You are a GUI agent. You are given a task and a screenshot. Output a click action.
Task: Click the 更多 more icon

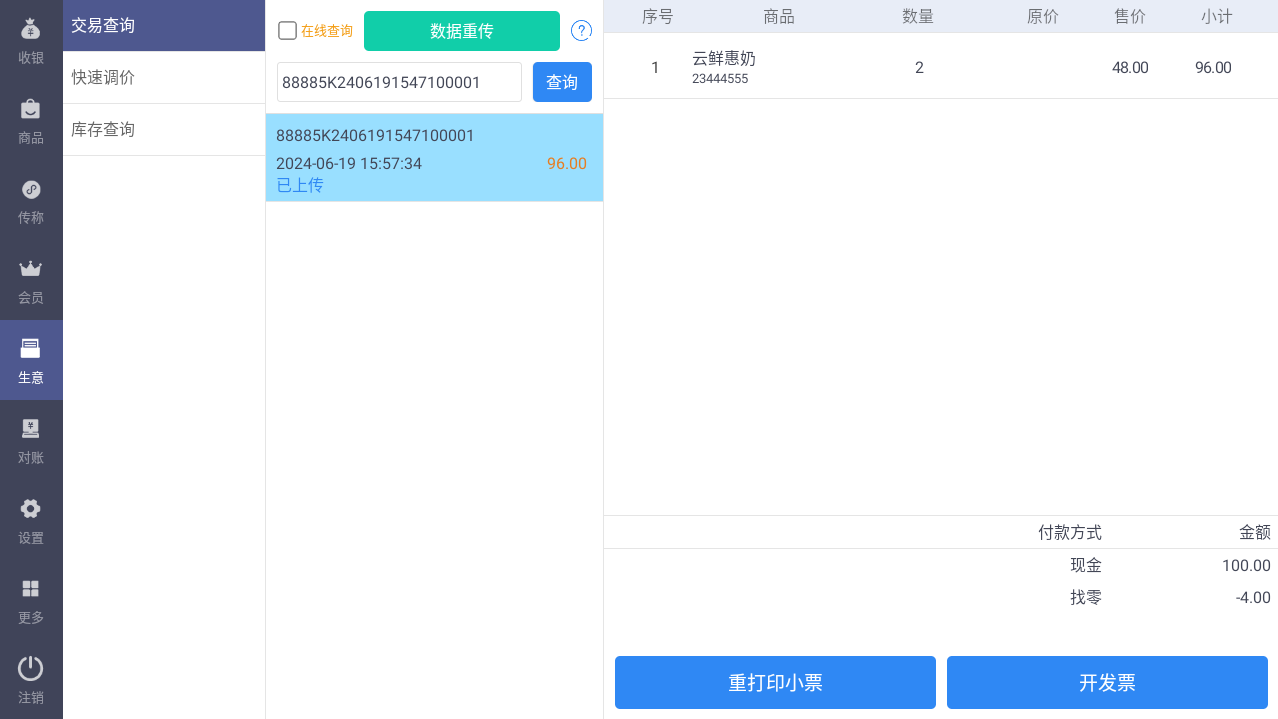click(x=31, y=597)
